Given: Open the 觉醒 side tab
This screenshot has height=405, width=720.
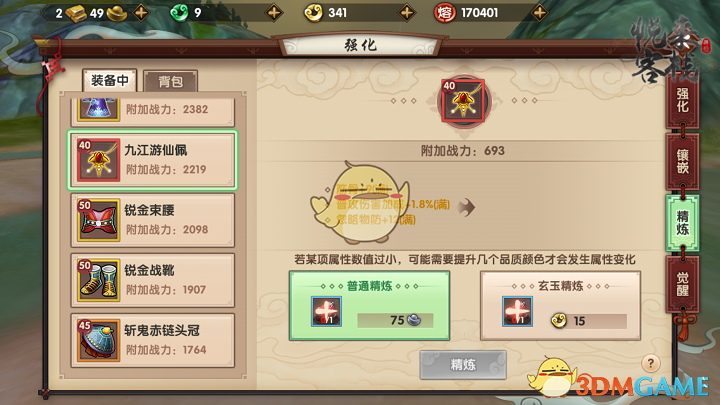Looking at the screenshot, I should (682, 284).
